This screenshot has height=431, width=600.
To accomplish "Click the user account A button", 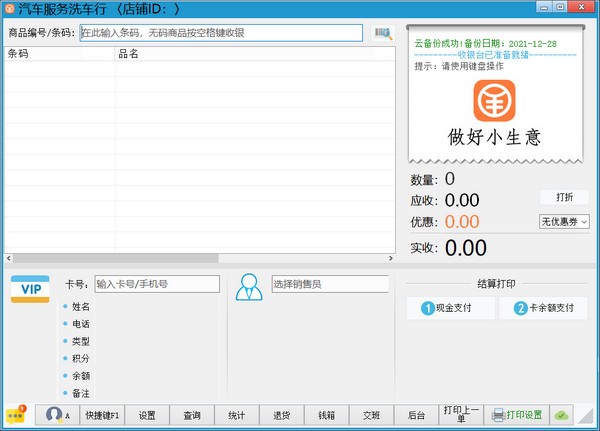I will point(57,415).
